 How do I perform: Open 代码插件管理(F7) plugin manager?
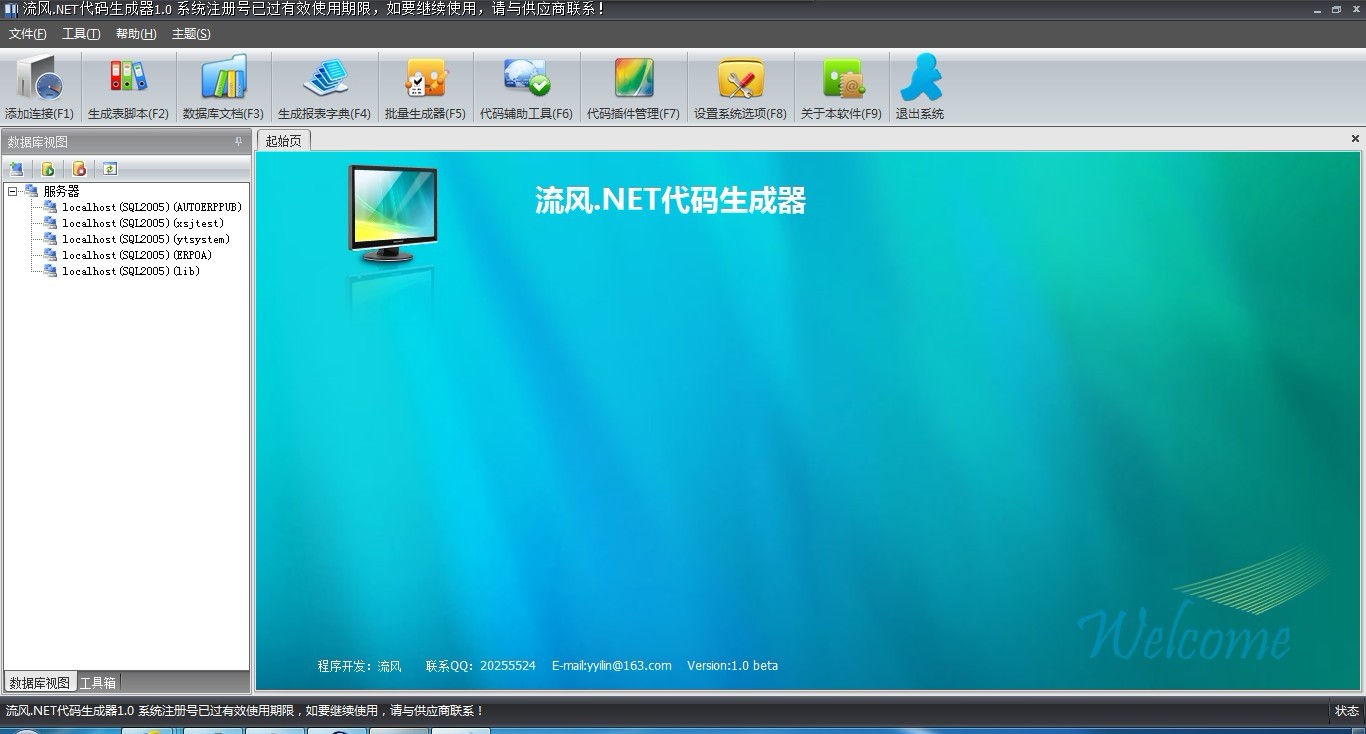(633, 80)
